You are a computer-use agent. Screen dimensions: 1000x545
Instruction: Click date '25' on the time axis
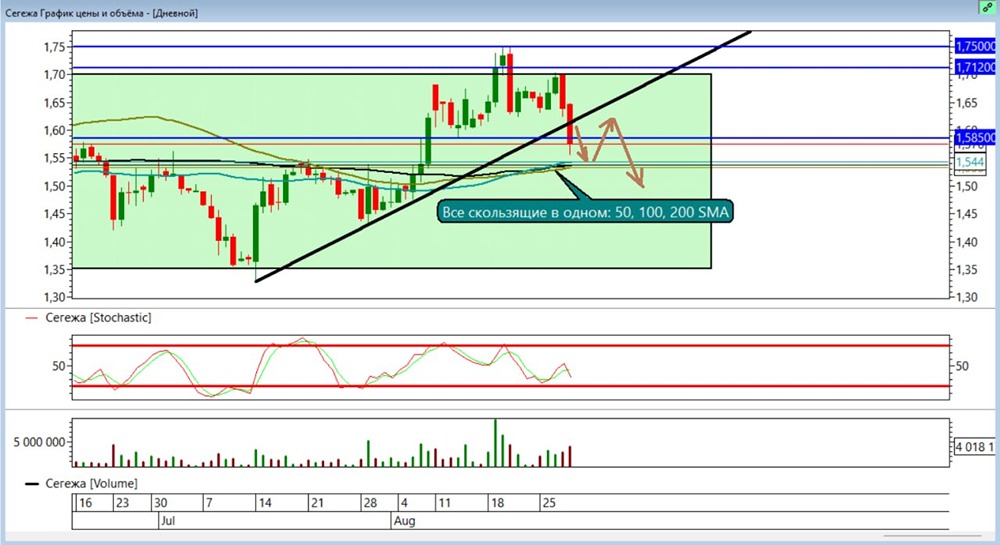pos(549,503)
